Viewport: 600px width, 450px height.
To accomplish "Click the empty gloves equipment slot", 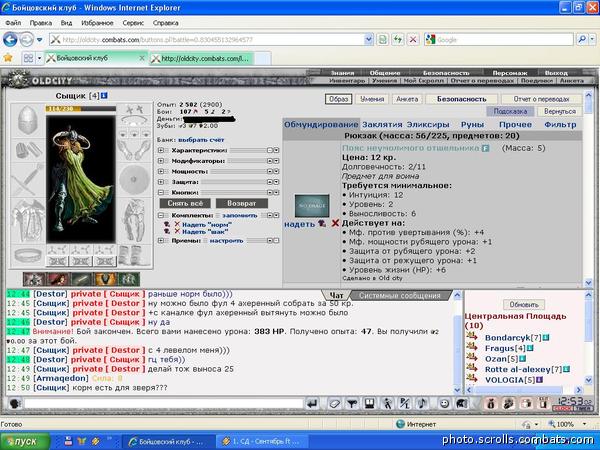I will [134, 150].
